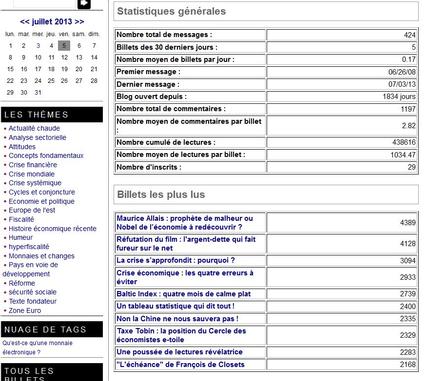Image resolution: width=425 pixels, height=381 pixels.
Task: Click the Premier message date 06/26/08
Action: coord(402,72)
